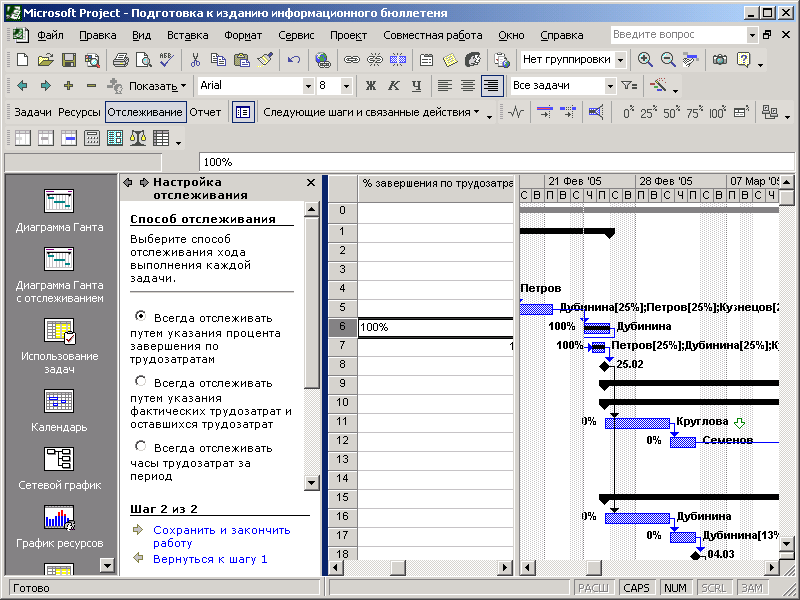Open Resource Graph view
Viewport: 800px width, 600px height.
[x=59, y=527]
